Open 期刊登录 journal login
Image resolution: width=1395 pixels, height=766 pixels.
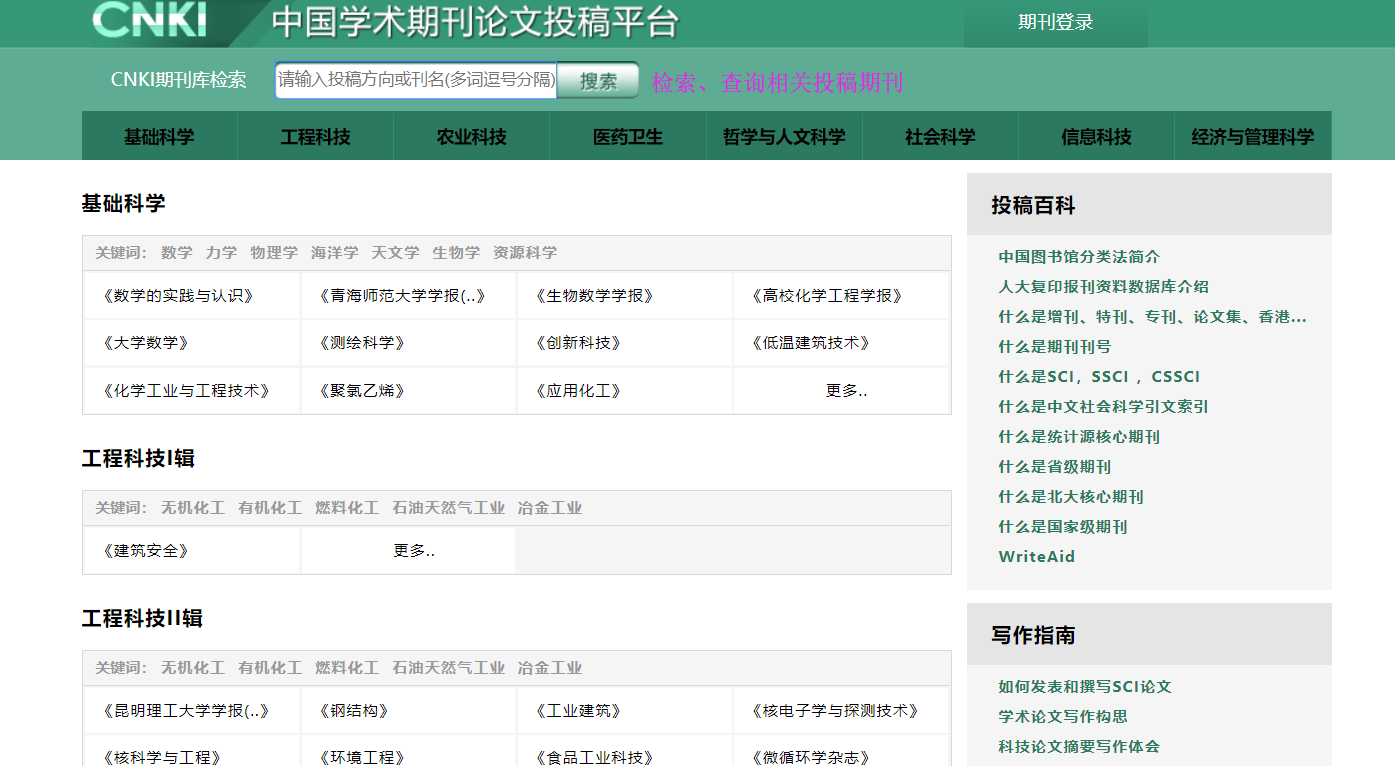[1056, 23]
